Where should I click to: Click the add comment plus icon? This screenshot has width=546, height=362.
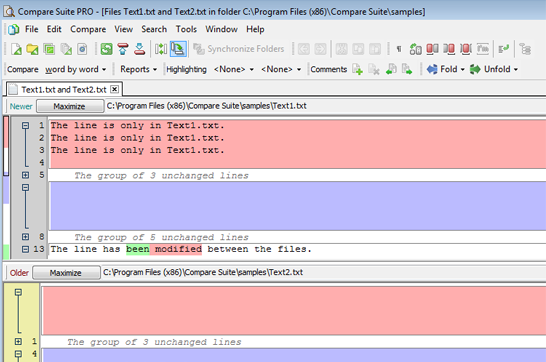pos(357,69)
